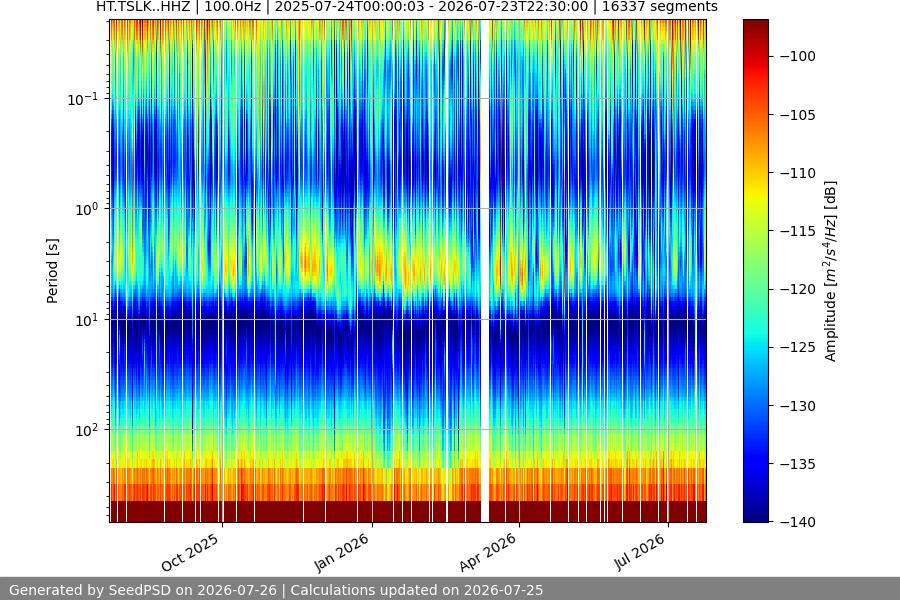Viewport: 900px width, 600px height.
Task: Click the '−130' colorbar tick label
Action: click(797, 406)
